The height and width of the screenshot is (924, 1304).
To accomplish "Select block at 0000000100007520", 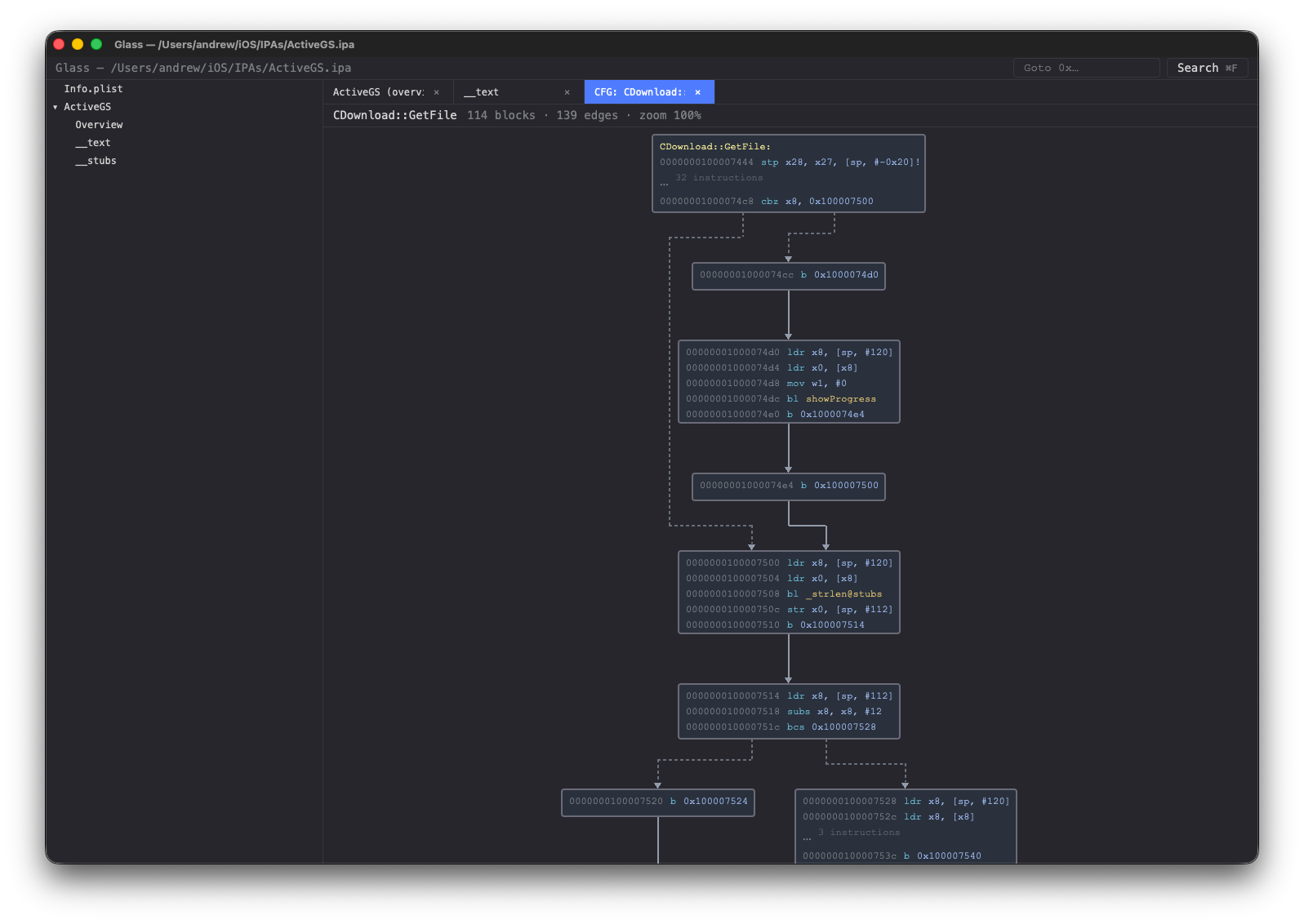I will pyautogui.click(x=658, y=802).
